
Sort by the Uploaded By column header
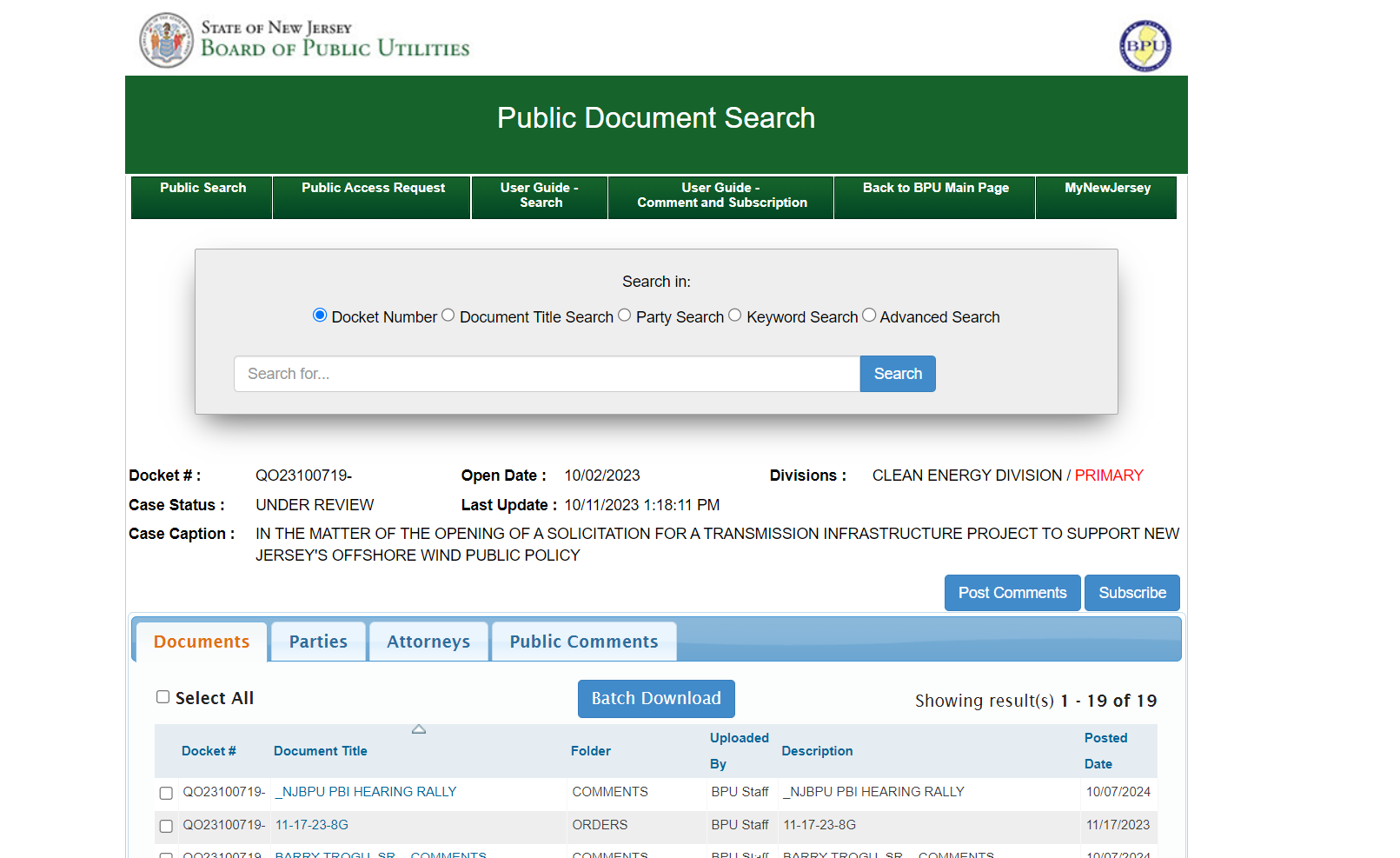(739, 751)
